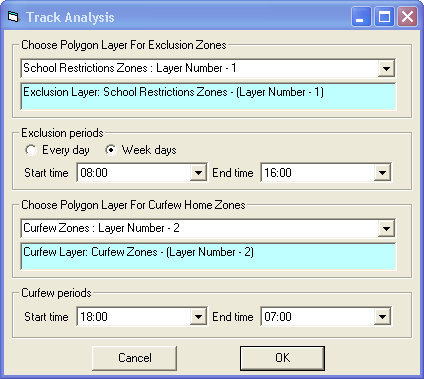This screenshot has width=424, height=379.
Task: Open exclusion End time 16:00 dropdown arrow
Action: coord(382,173)
